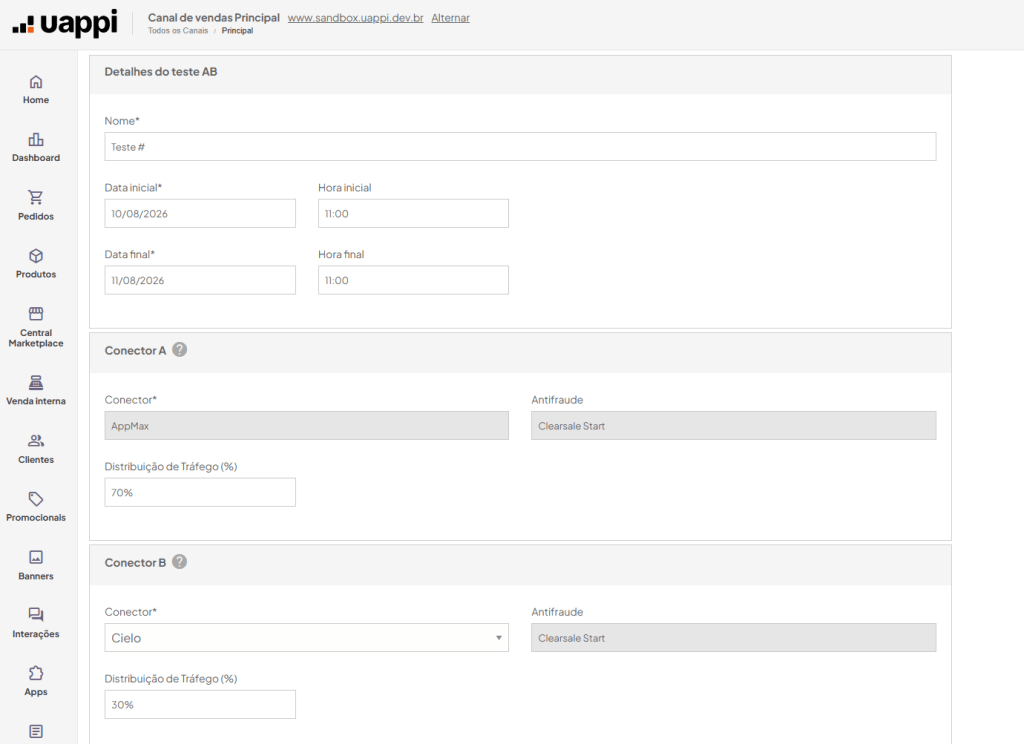Edit Conector B traffic distribution 30%
The height and width of the screenshot is (744, 1024).
(200, 705)
